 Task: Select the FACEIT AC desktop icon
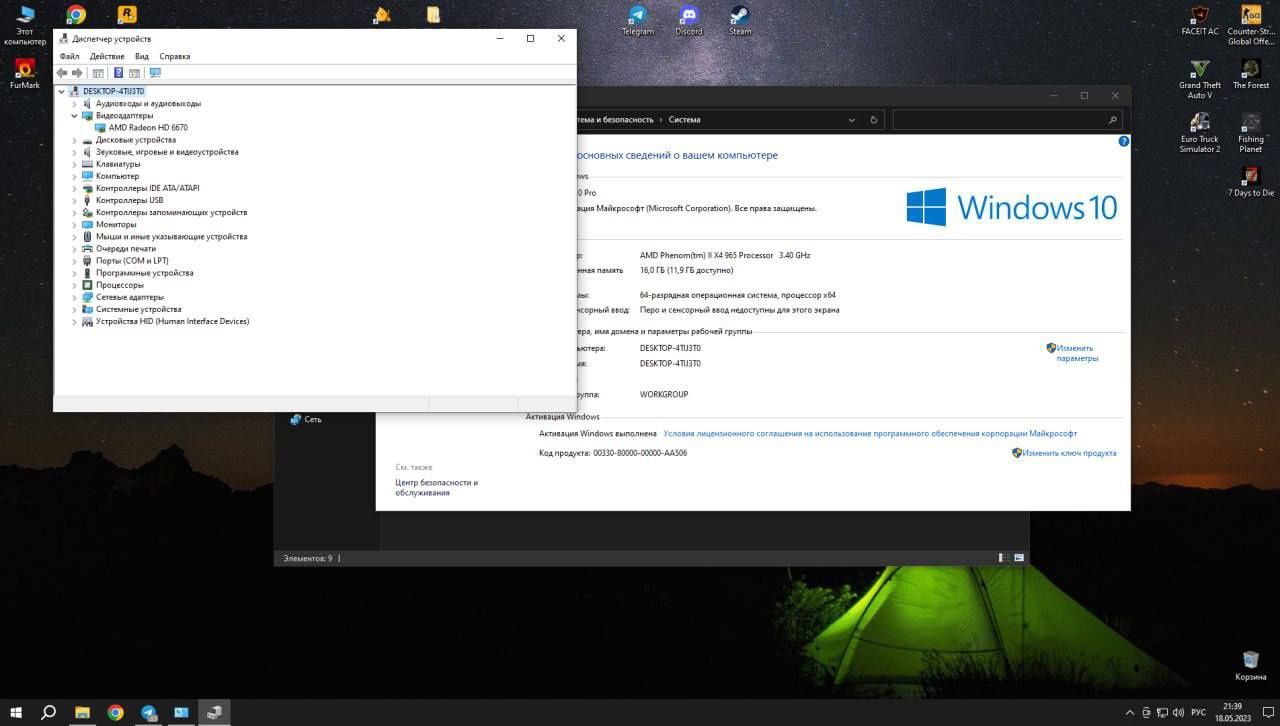[1200, 20]
